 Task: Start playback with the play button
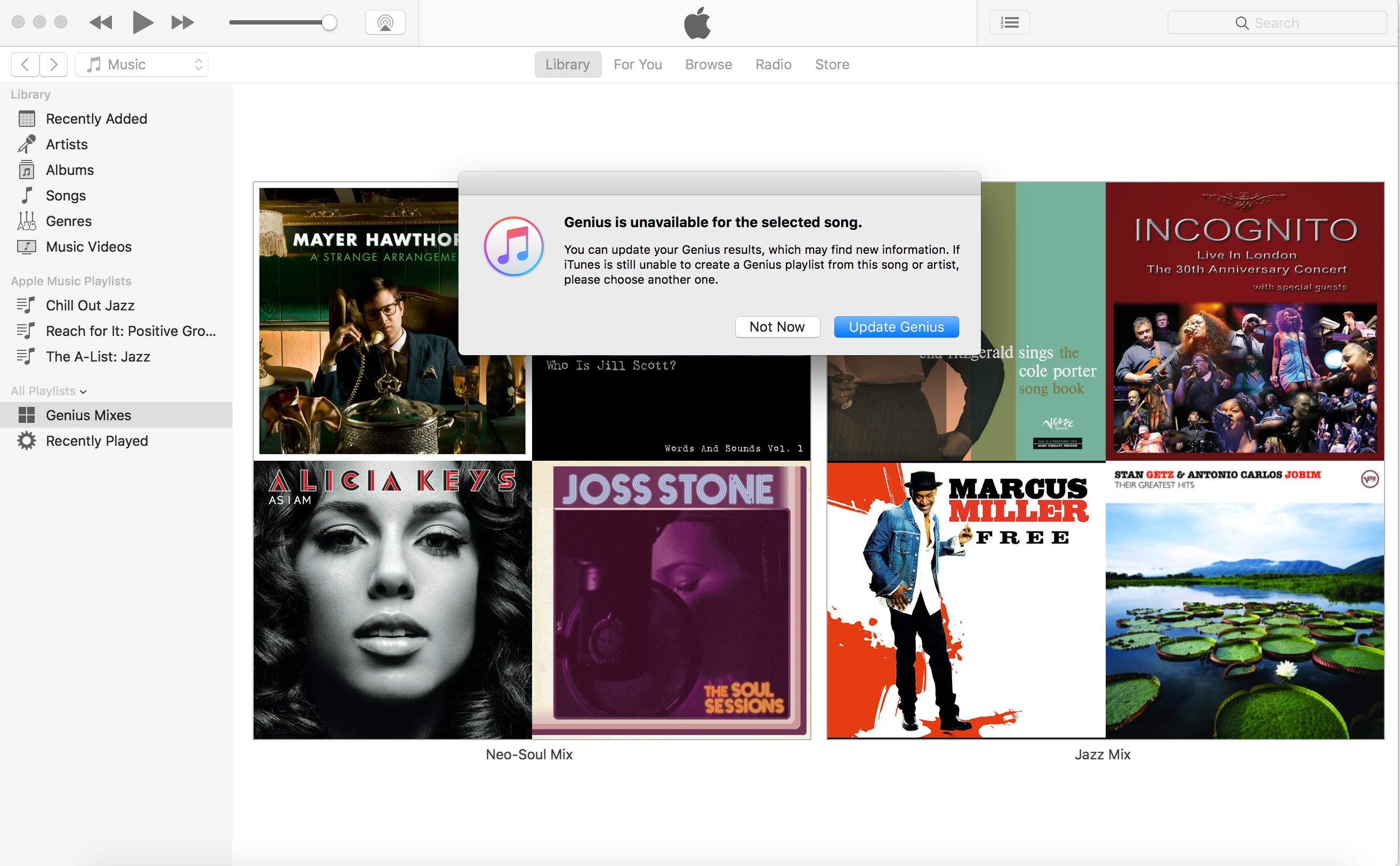pyautogui.click(x=142, y=22)
